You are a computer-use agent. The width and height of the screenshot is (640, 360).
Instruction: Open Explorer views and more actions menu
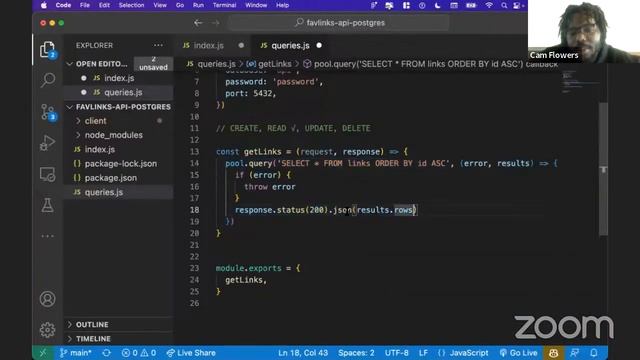pyautogui.click(x=158, y=45)
